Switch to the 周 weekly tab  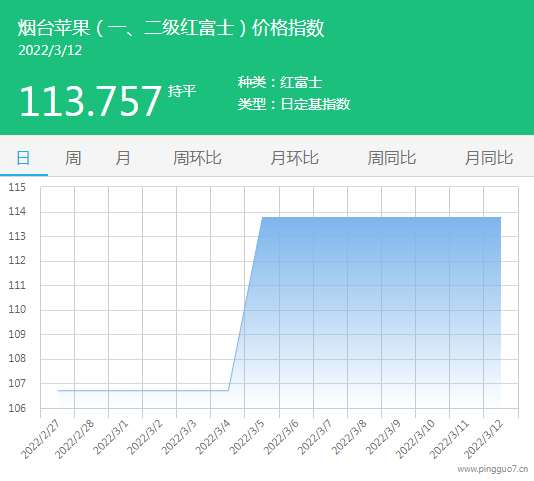point(73,158)
